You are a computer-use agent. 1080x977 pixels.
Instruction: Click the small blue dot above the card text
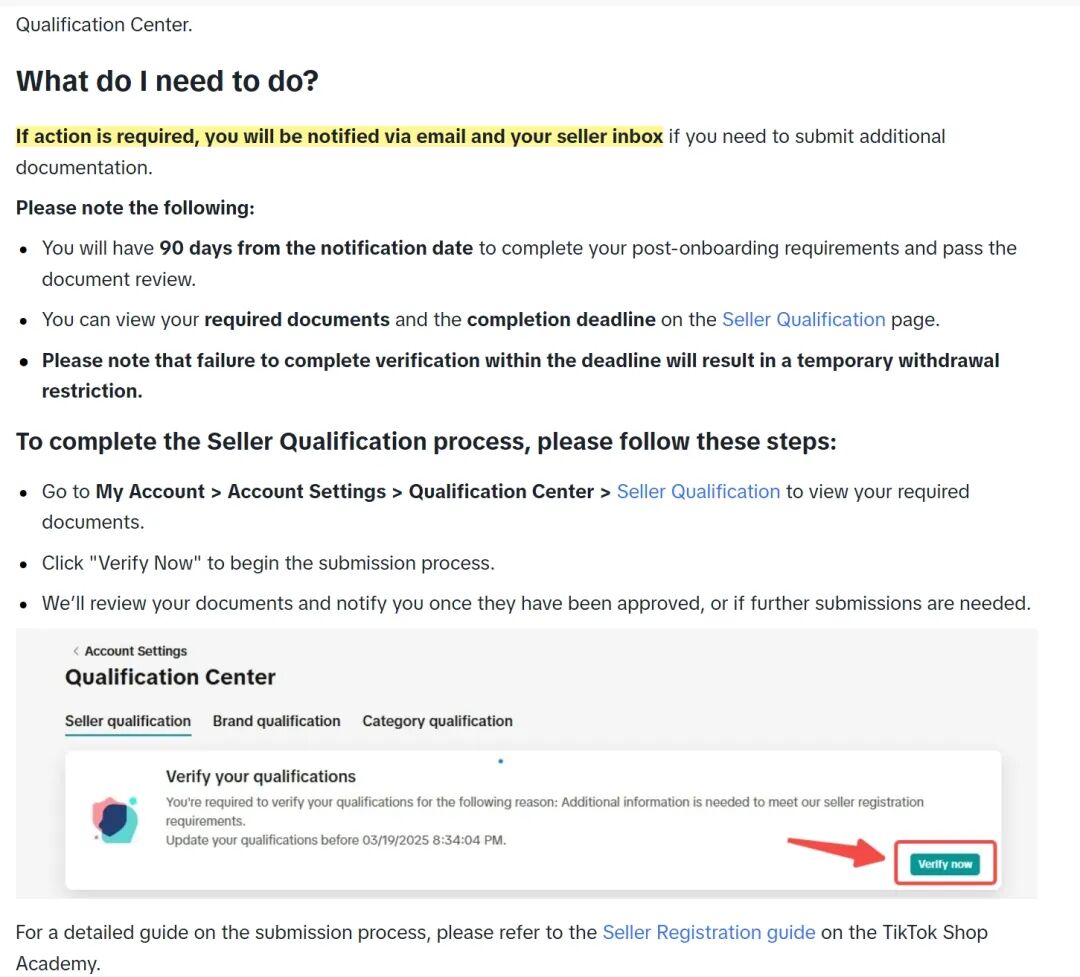pyautogui.click(x=500, y=761)
